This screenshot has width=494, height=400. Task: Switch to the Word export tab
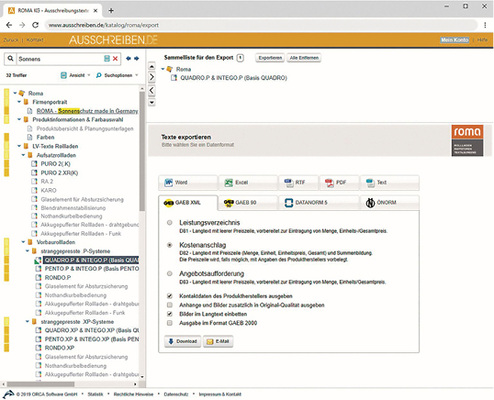(188, 183)
